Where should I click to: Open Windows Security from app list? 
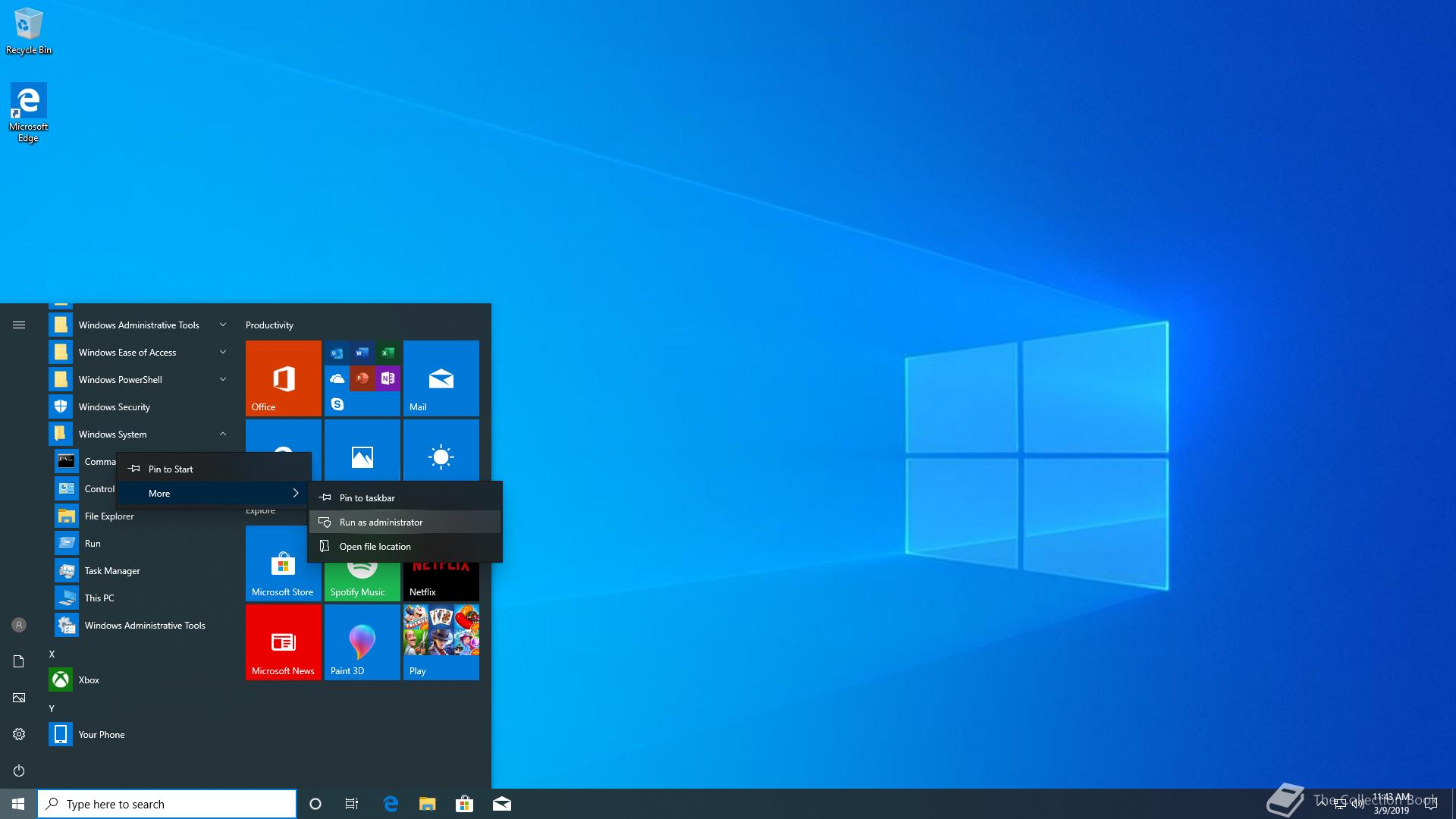coord(140,406)
